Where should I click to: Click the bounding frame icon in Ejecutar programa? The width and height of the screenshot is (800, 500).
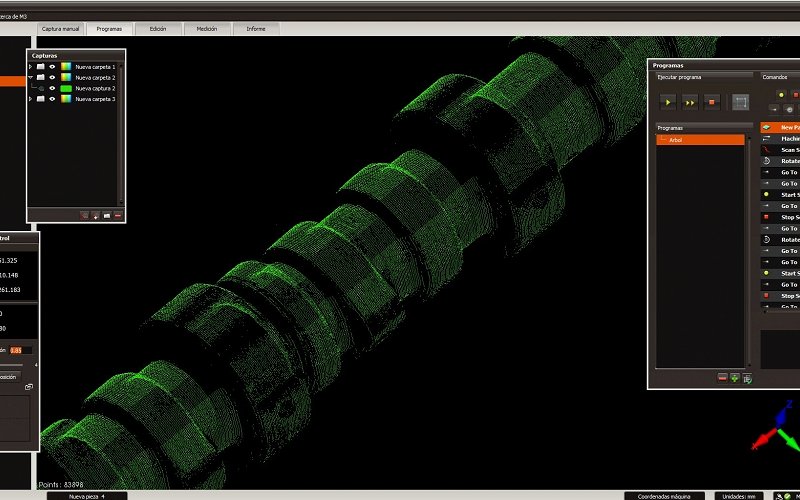pyautogui.click(x=740, y=102)
